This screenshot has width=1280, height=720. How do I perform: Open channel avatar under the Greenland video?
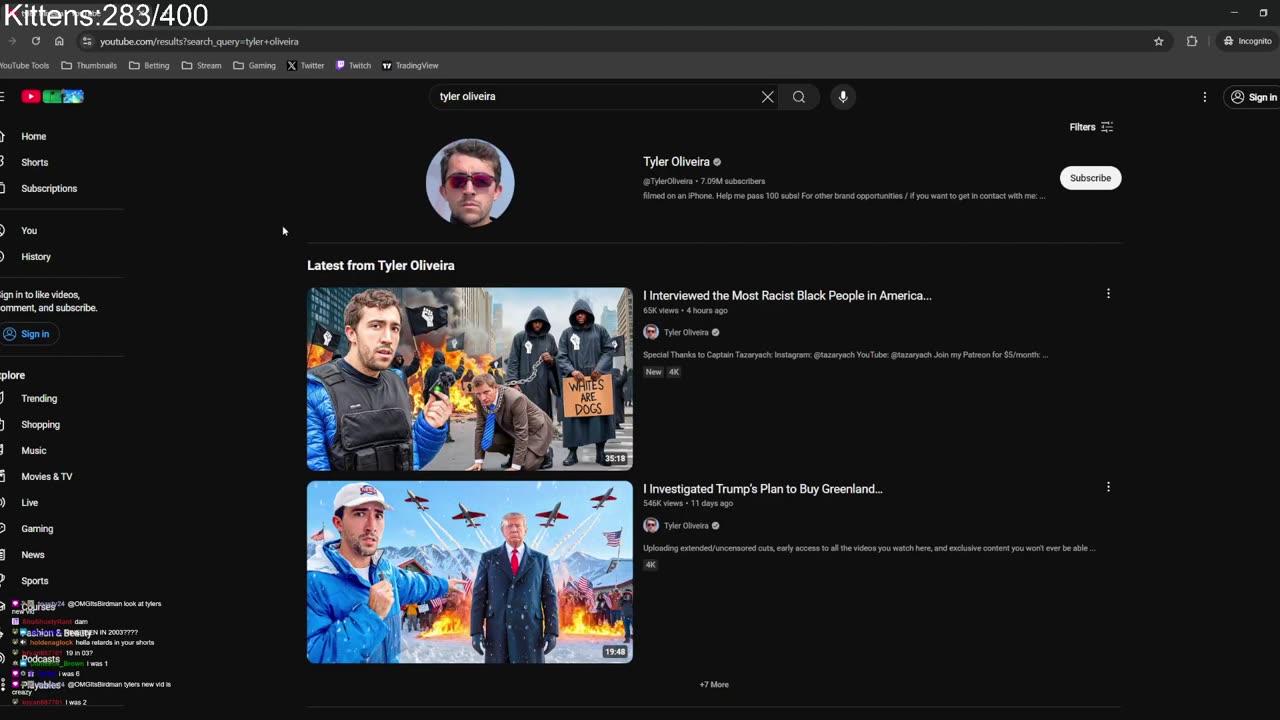tap(651, 525)
